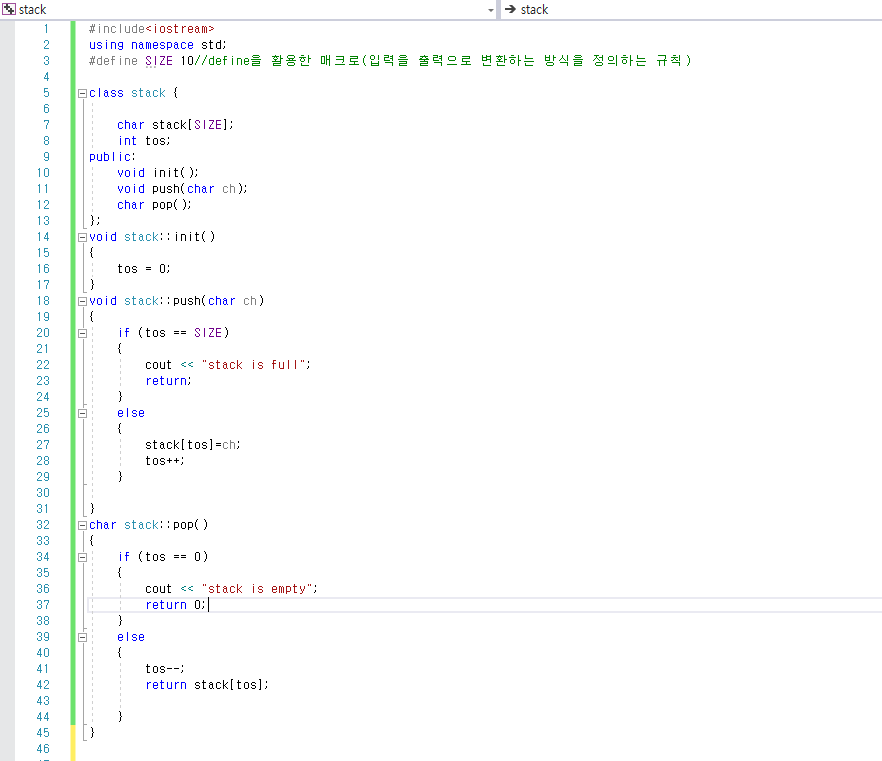Image resolution: width=882 pixels, height=761 pixels.
Task: Click the "stack is full" string literal
Action: 254,365
